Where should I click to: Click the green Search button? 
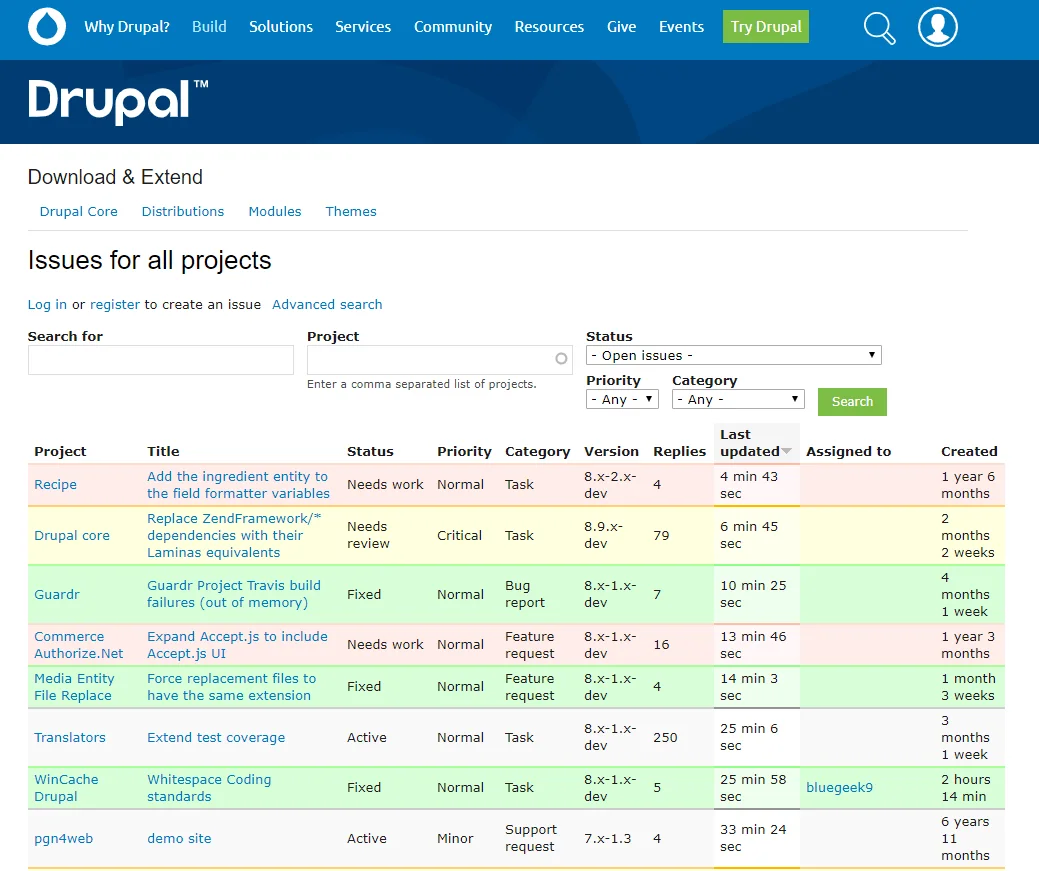click(852, 402)
